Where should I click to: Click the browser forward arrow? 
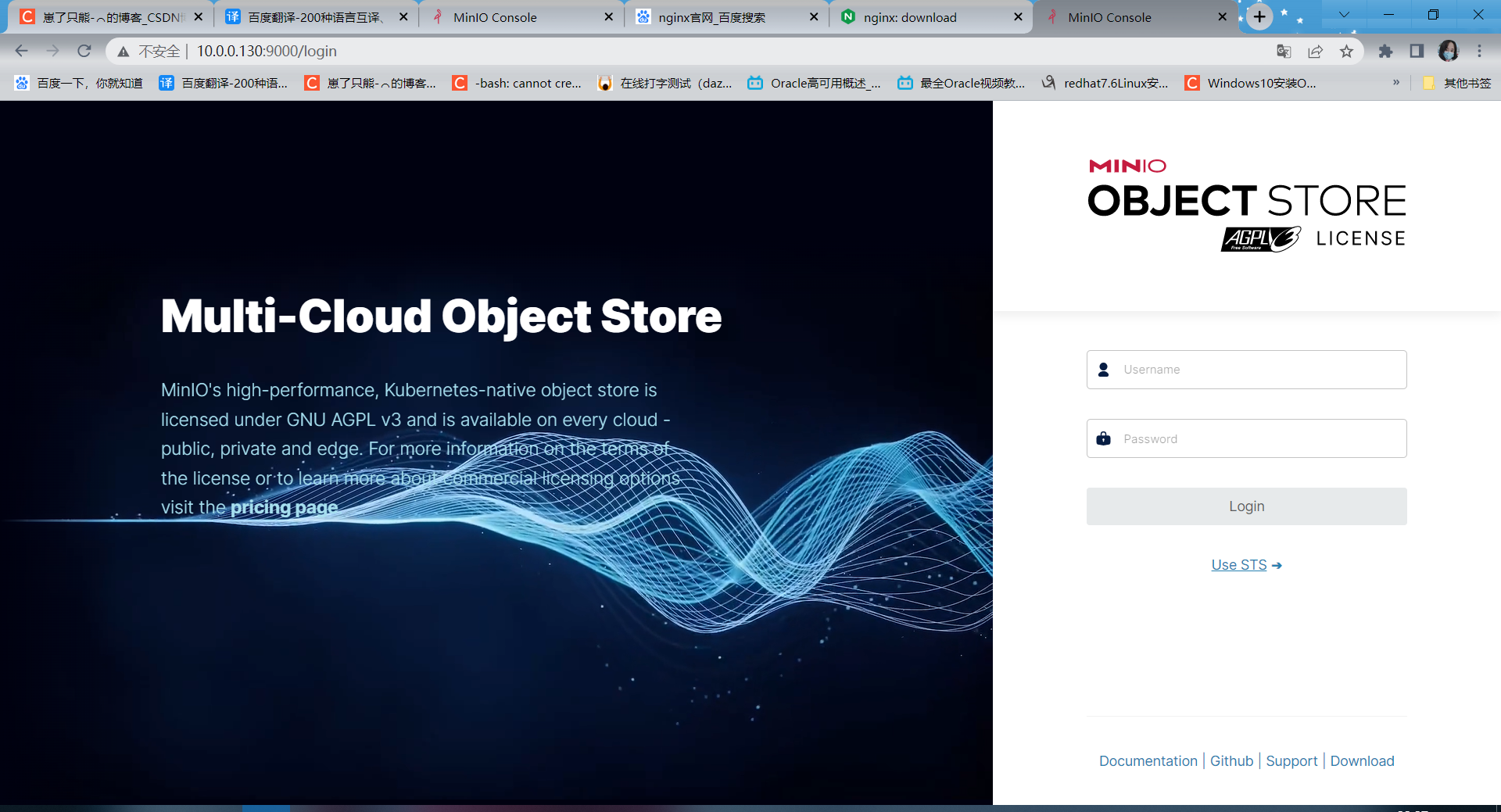click(52, 51)
